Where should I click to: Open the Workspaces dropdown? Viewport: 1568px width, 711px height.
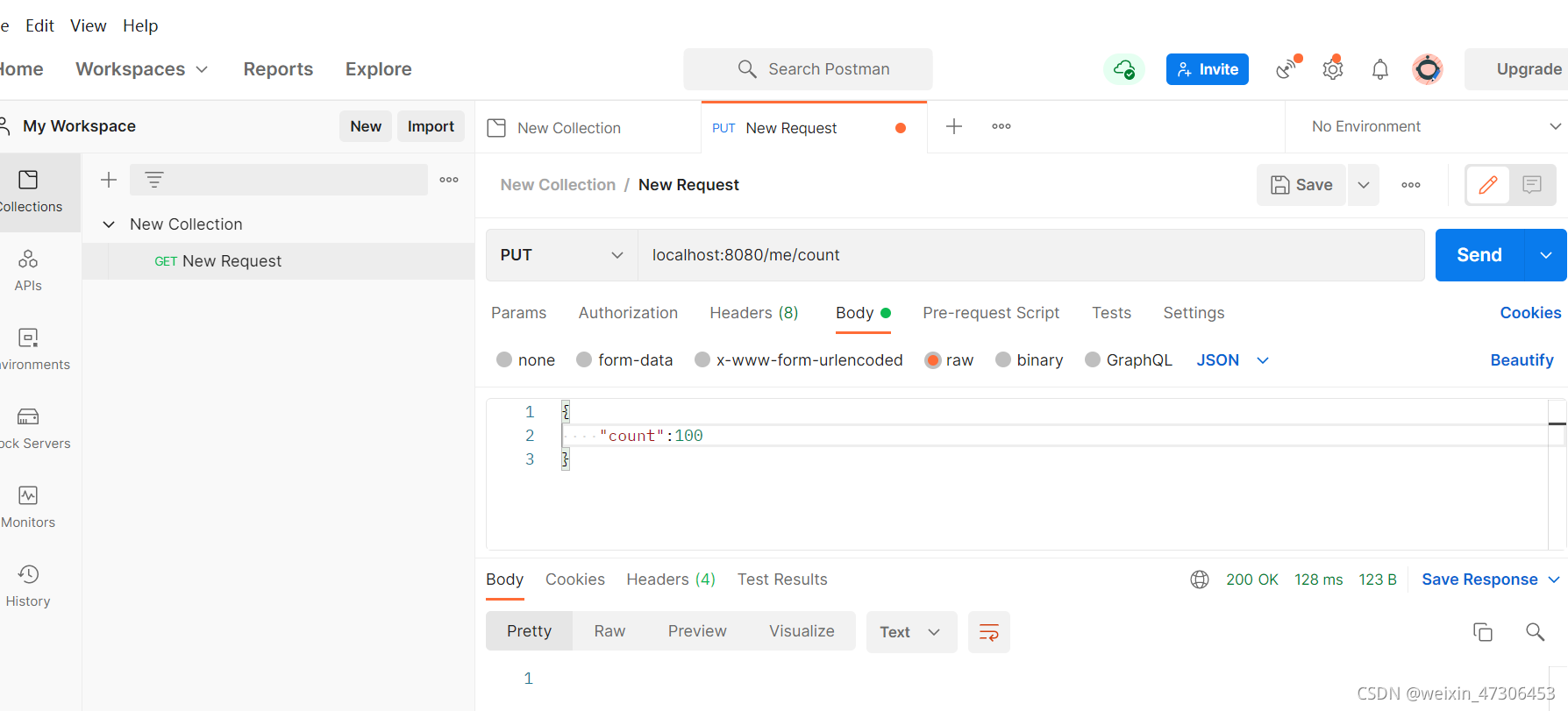(x=142, y=69)
